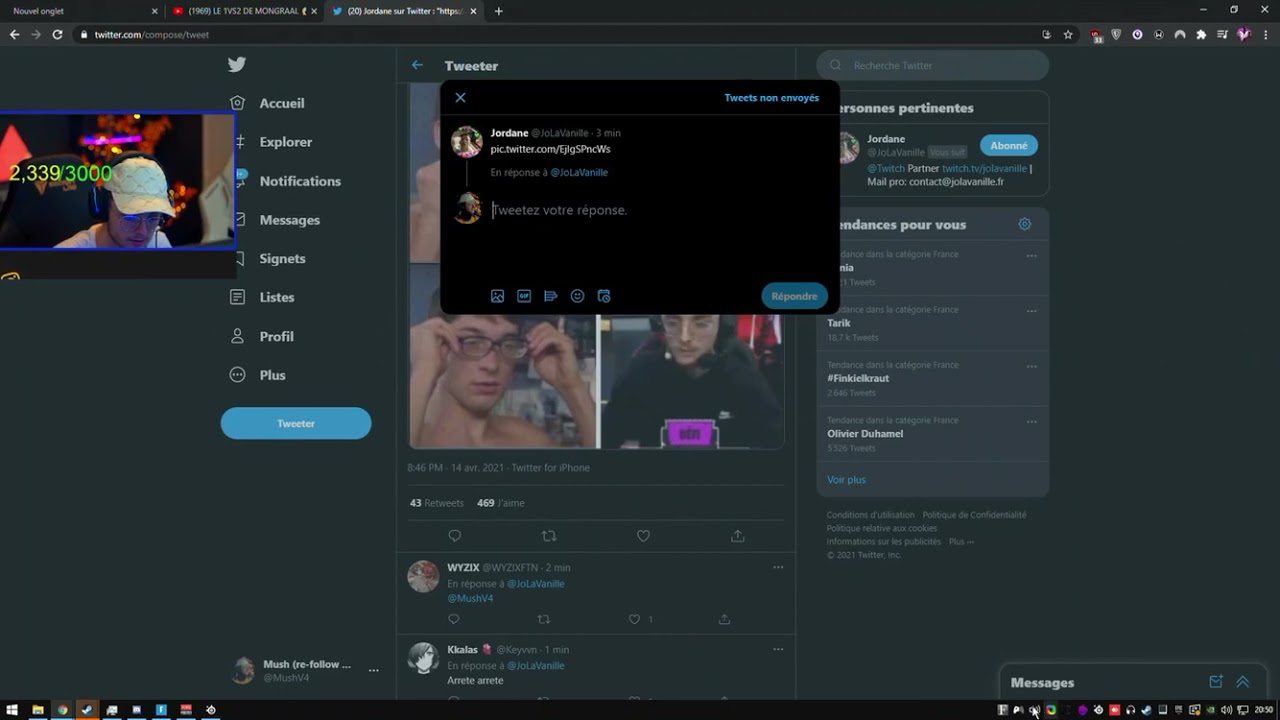Open the glasses meme image
Image resolution: width=1280 pixels, height=720 pixels.
click(x=502, y=382)
